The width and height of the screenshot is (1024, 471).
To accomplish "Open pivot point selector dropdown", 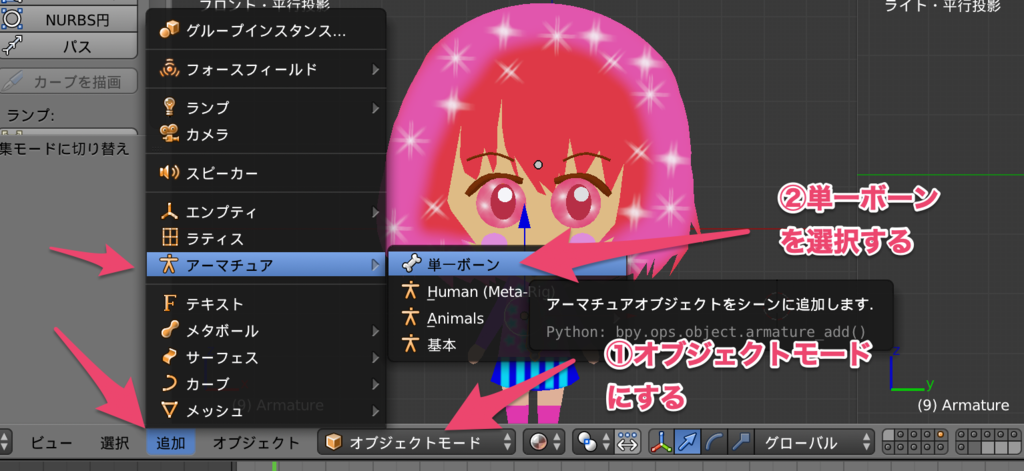I will pyautogui.click(x=592, y=442).
